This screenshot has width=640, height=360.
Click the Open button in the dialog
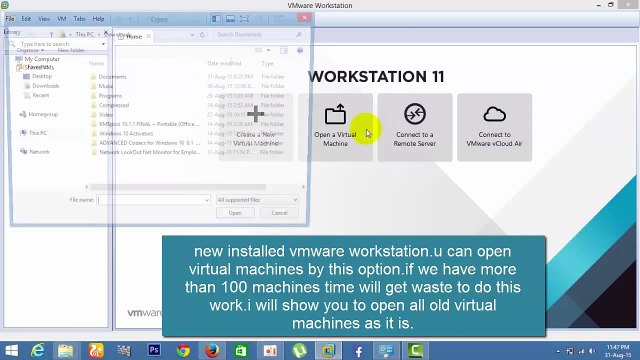[235, 213]
